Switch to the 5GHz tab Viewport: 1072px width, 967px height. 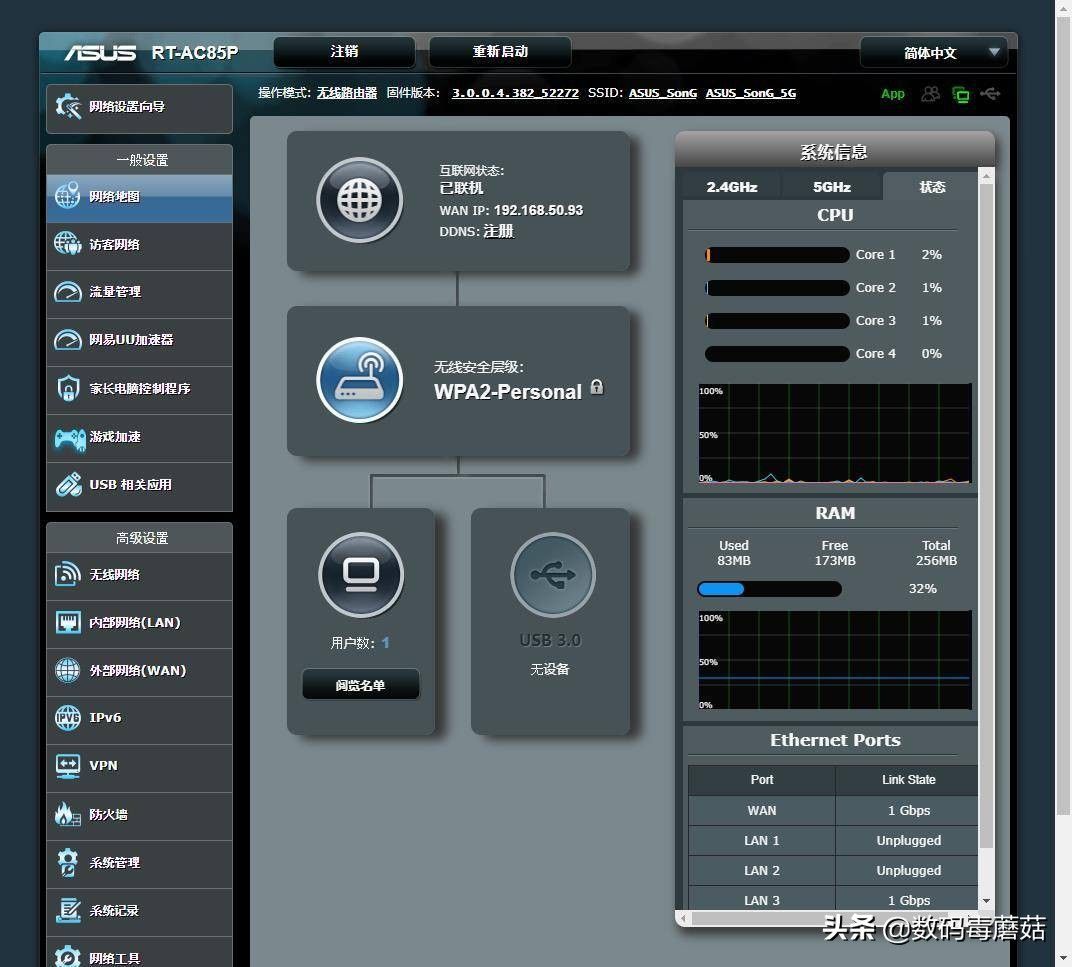click(832, 187)
